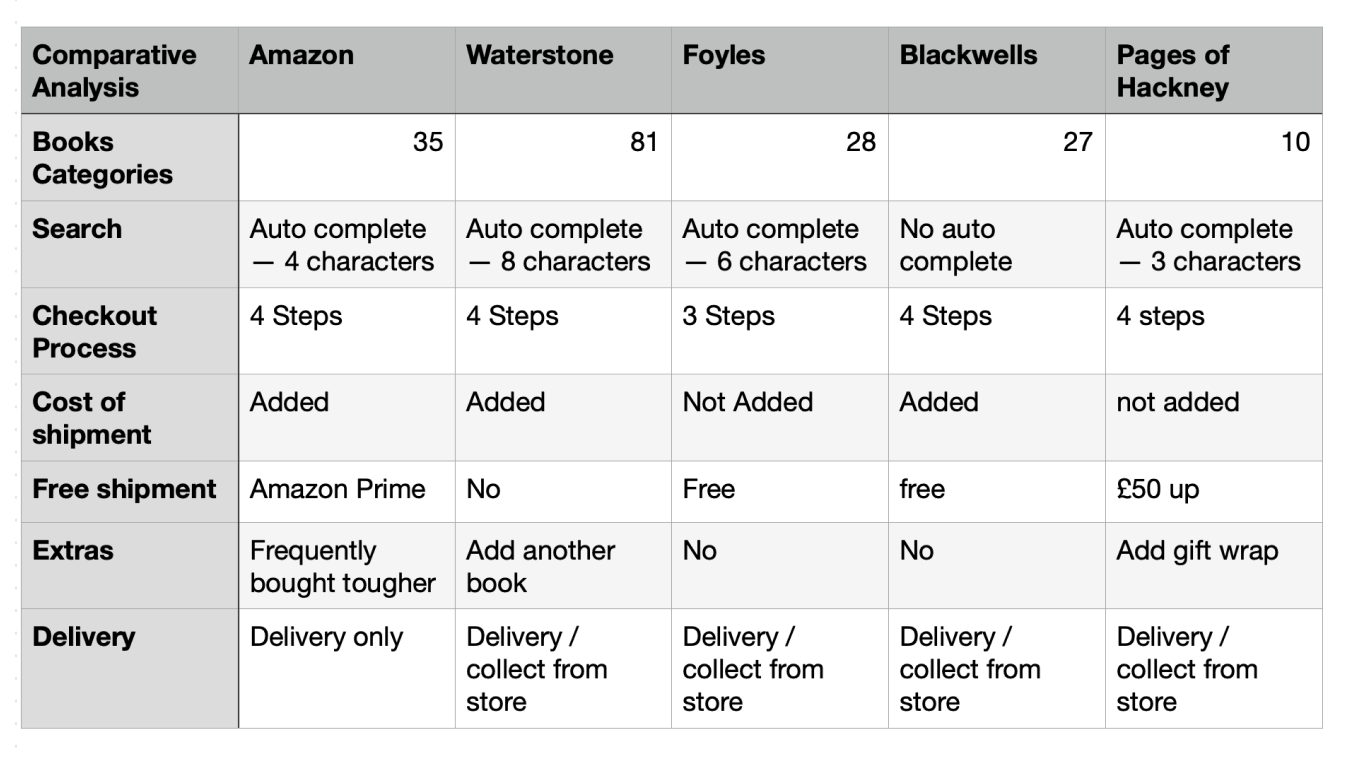Click the Amazon column header

point(347,70)
